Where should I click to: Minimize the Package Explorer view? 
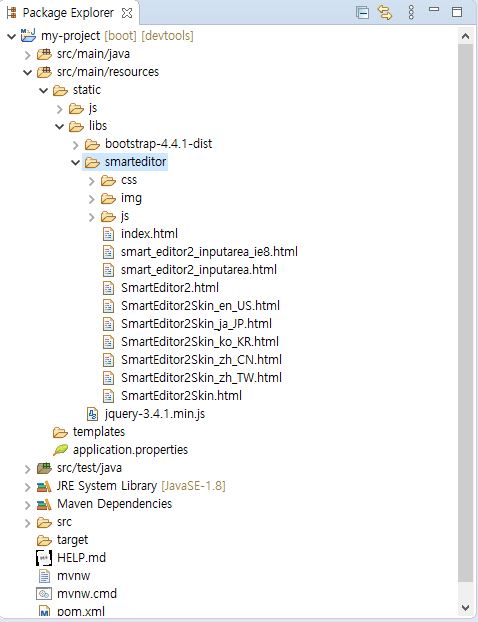[434, 10]
